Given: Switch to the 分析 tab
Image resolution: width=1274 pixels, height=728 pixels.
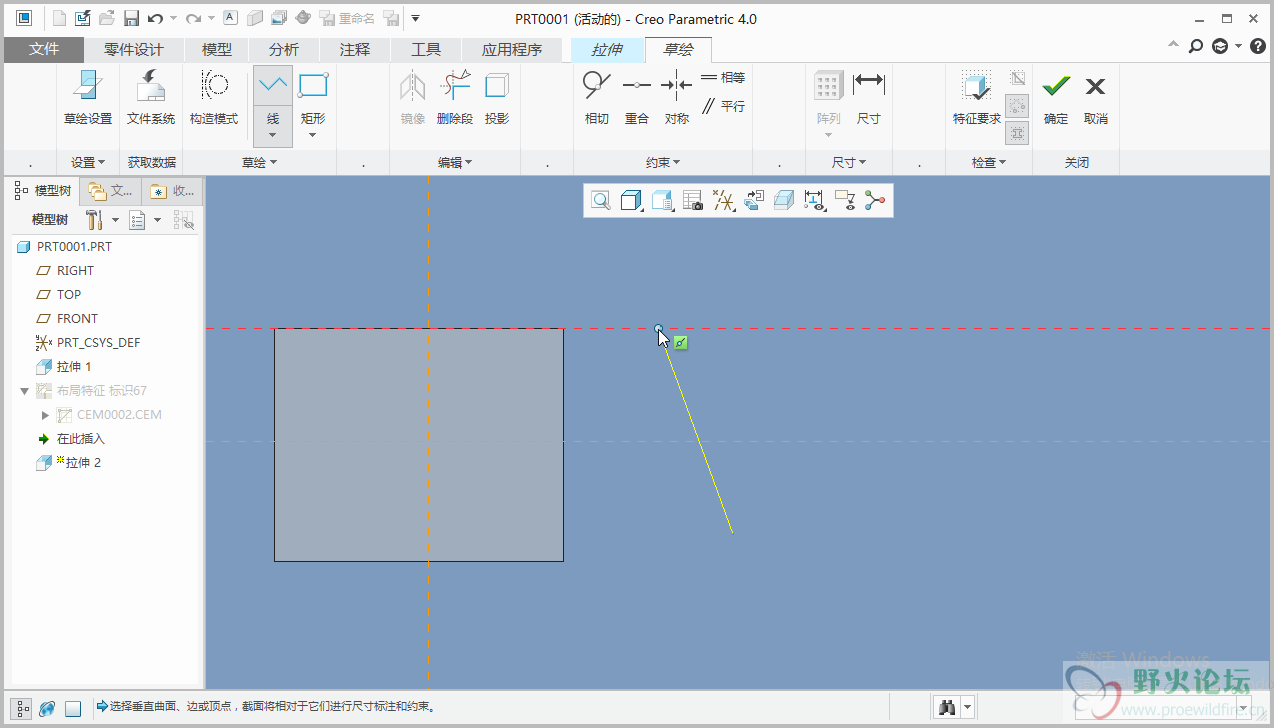Looking at the screenshot, I should point(284,49).
